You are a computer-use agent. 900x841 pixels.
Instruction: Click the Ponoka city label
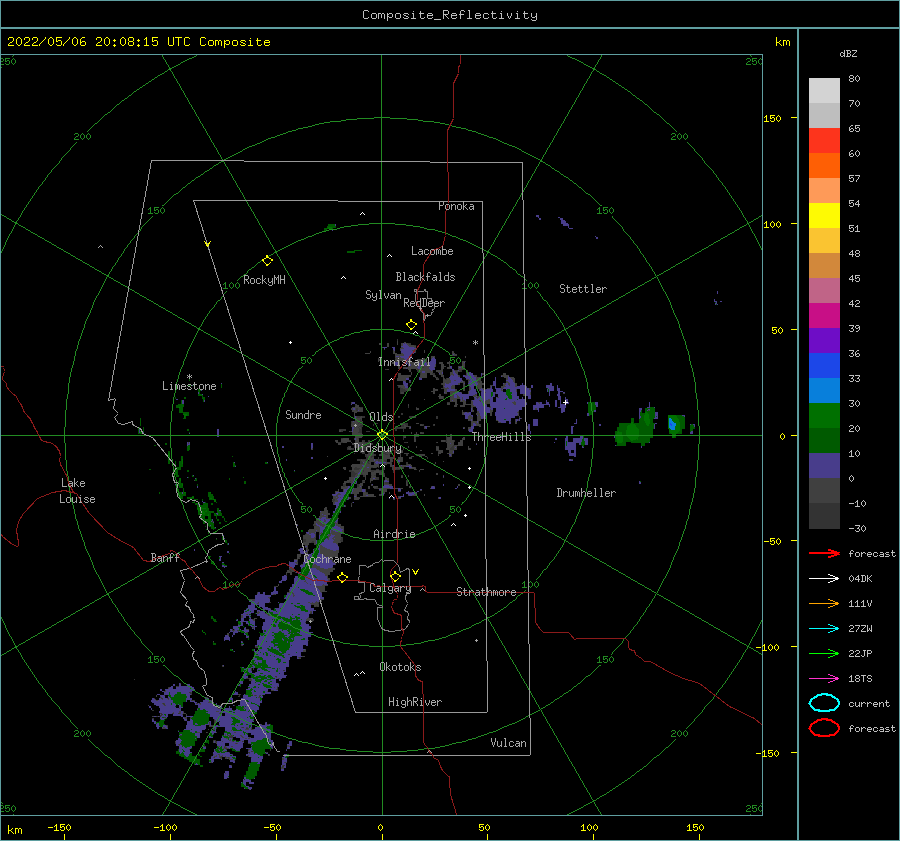tap(456, 206)
